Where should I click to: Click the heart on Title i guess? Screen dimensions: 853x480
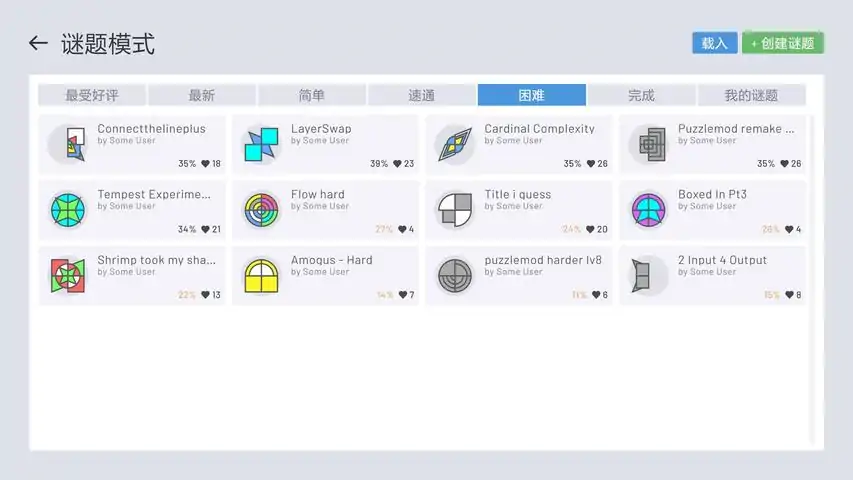pyautogui.click(x=590, y=229)
